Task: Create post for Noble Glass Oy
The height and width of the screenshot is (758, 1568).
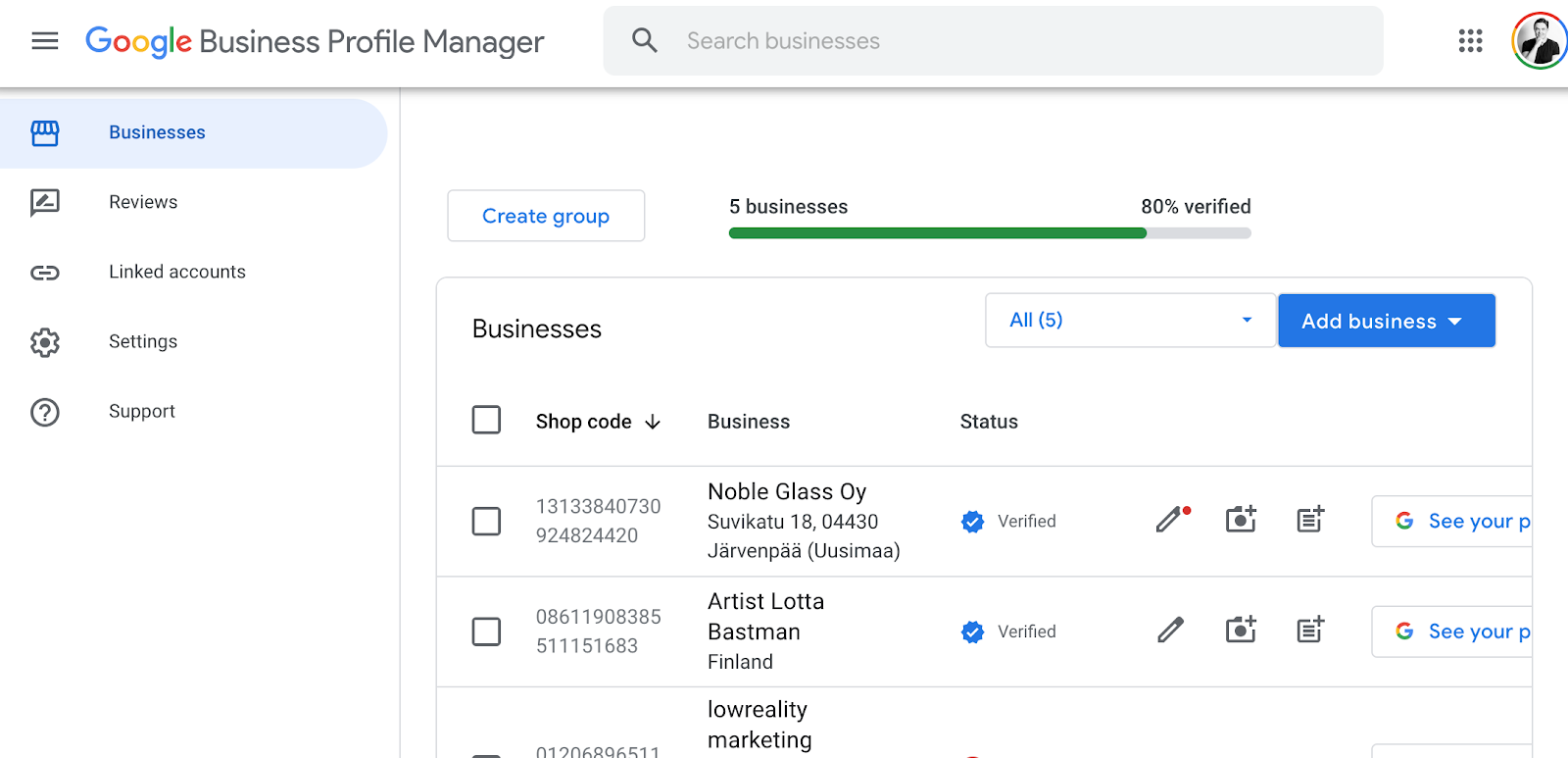Action: point(1310,520)
